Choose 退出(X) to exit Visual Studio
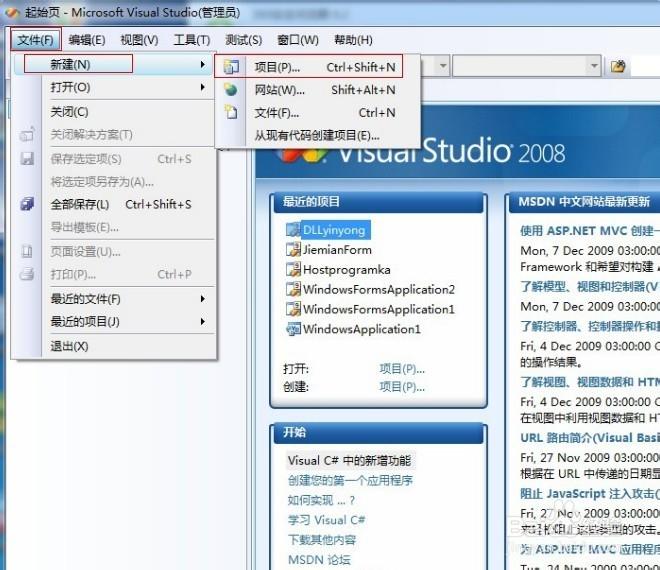Viewport: 660px width, 570px height. [112, 346]
